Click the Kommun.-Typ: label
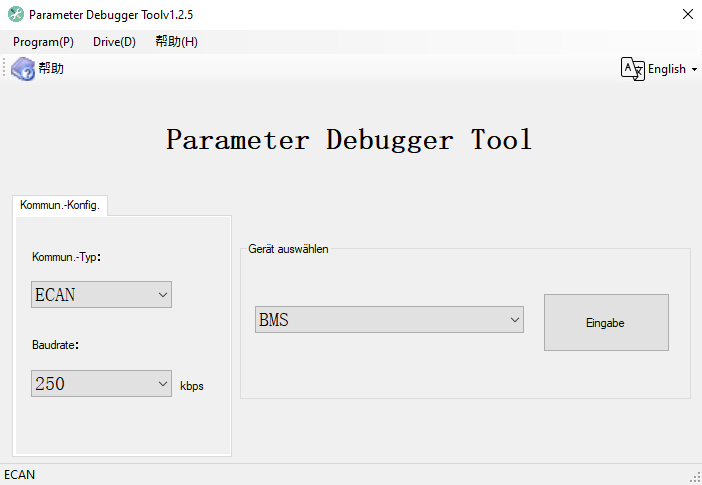The width and height of the screenshot is (702, 485). point(66,257)
